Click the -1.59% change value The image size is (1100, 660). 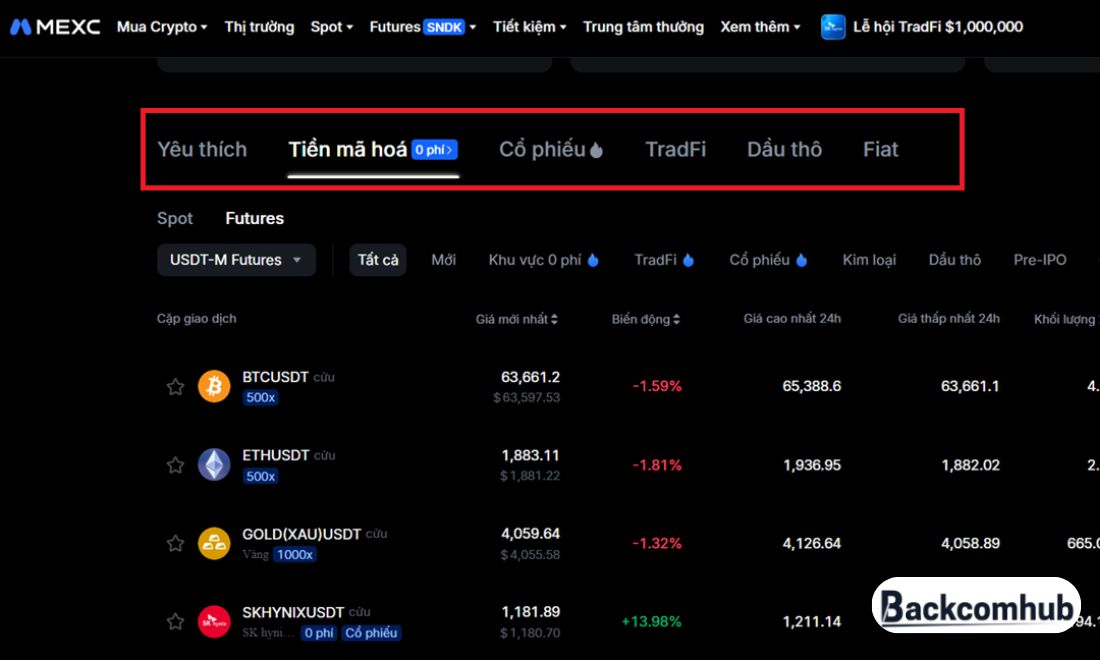tap(657, 386)
